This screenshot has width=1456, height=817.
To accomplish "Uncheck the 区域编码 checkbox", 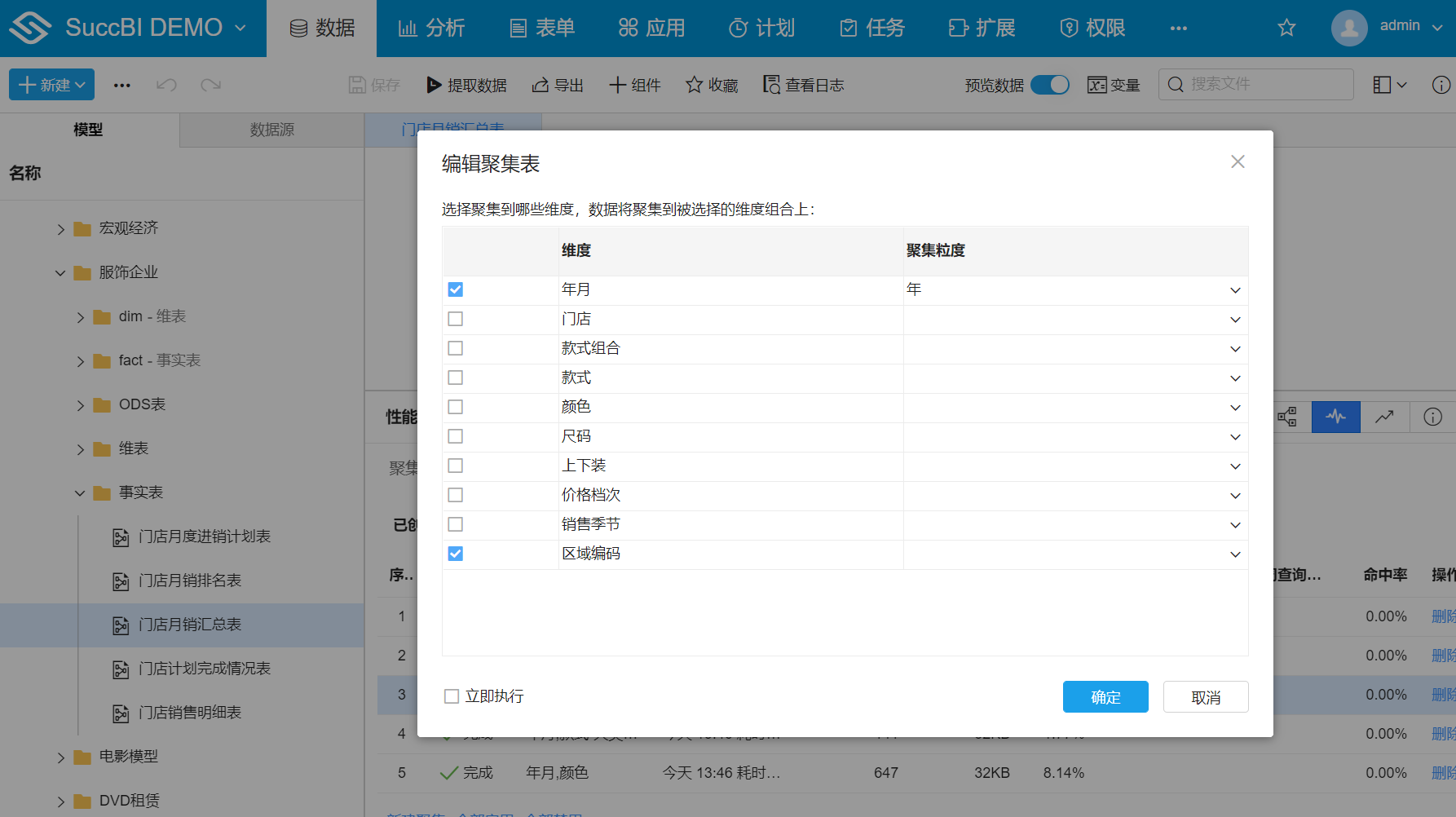I will click(455, 553).
